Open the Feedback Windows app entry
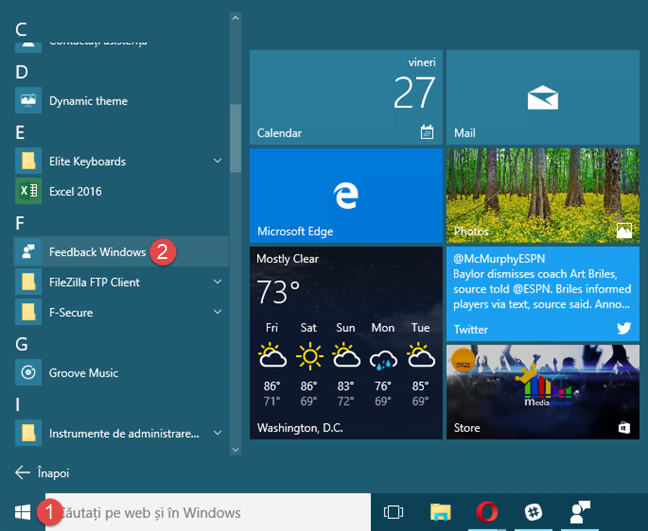This screenshot has height=531, width=648. 121,251
